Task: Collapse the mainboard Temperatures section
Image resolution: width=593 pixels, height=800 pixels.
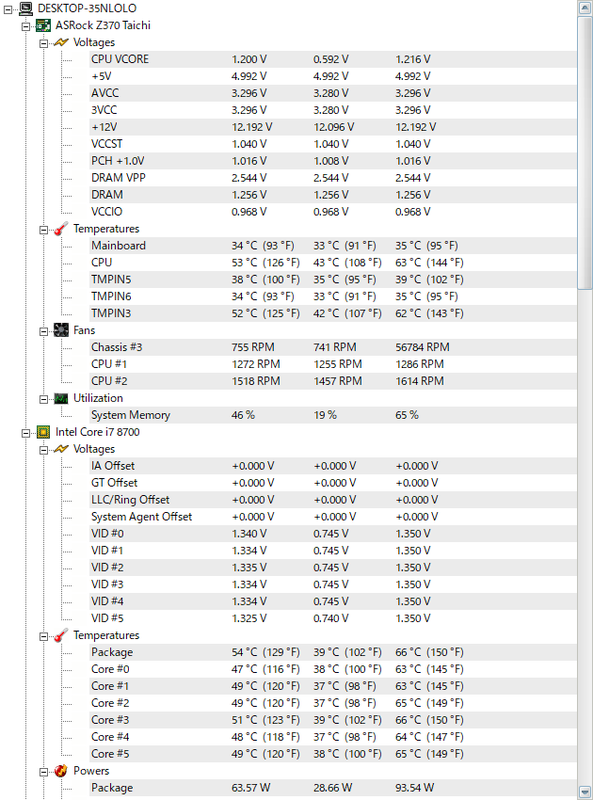Action: click(x=43, y=229)
